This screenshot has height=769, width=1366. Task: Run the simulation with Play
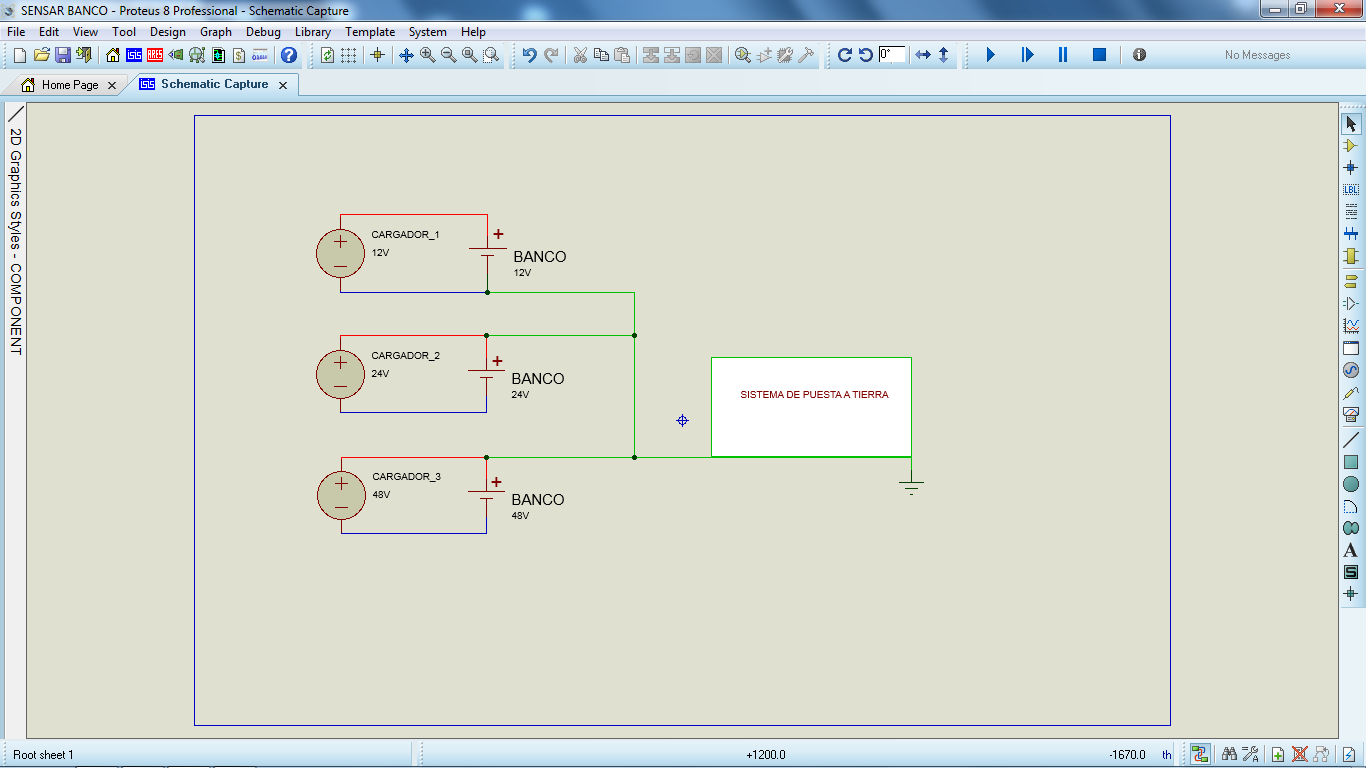pyautogui.click(x=991, y=55)
